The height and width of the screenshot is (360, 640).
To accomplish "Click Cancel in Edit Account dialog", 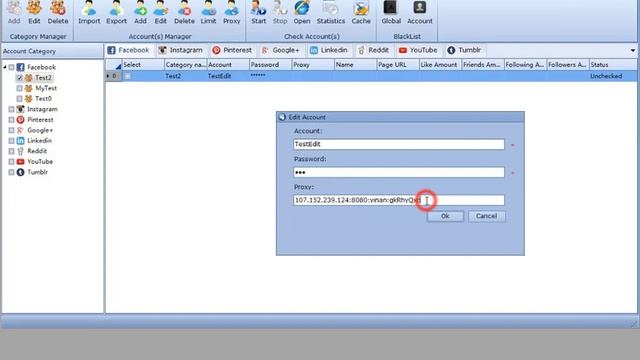I will coord(487,216).
